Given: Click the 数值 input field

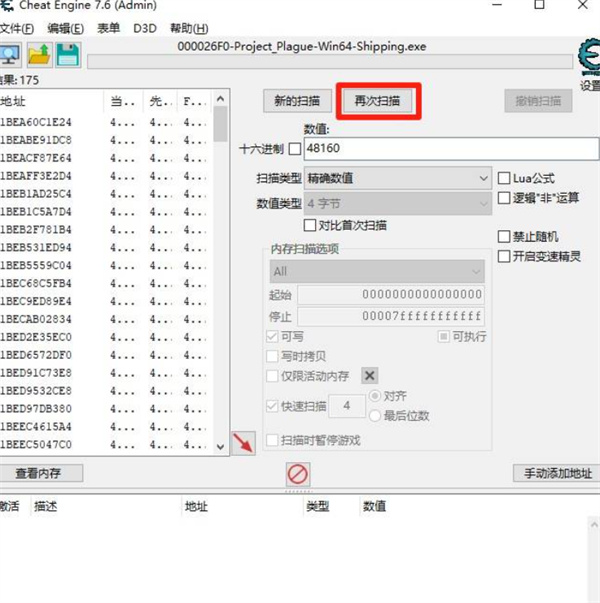Looking at the screenshot, I should (450, 149).
